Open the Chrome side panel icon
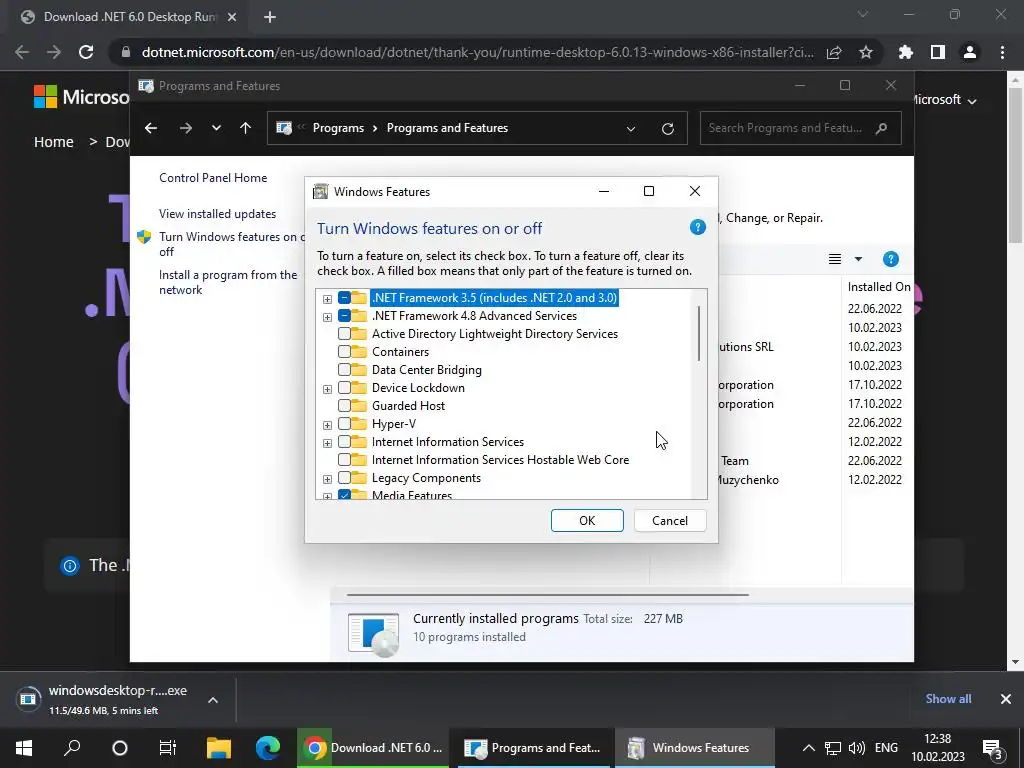This screenshot has width=1024, height=768. pyautogui.click(x=938, y=52)
